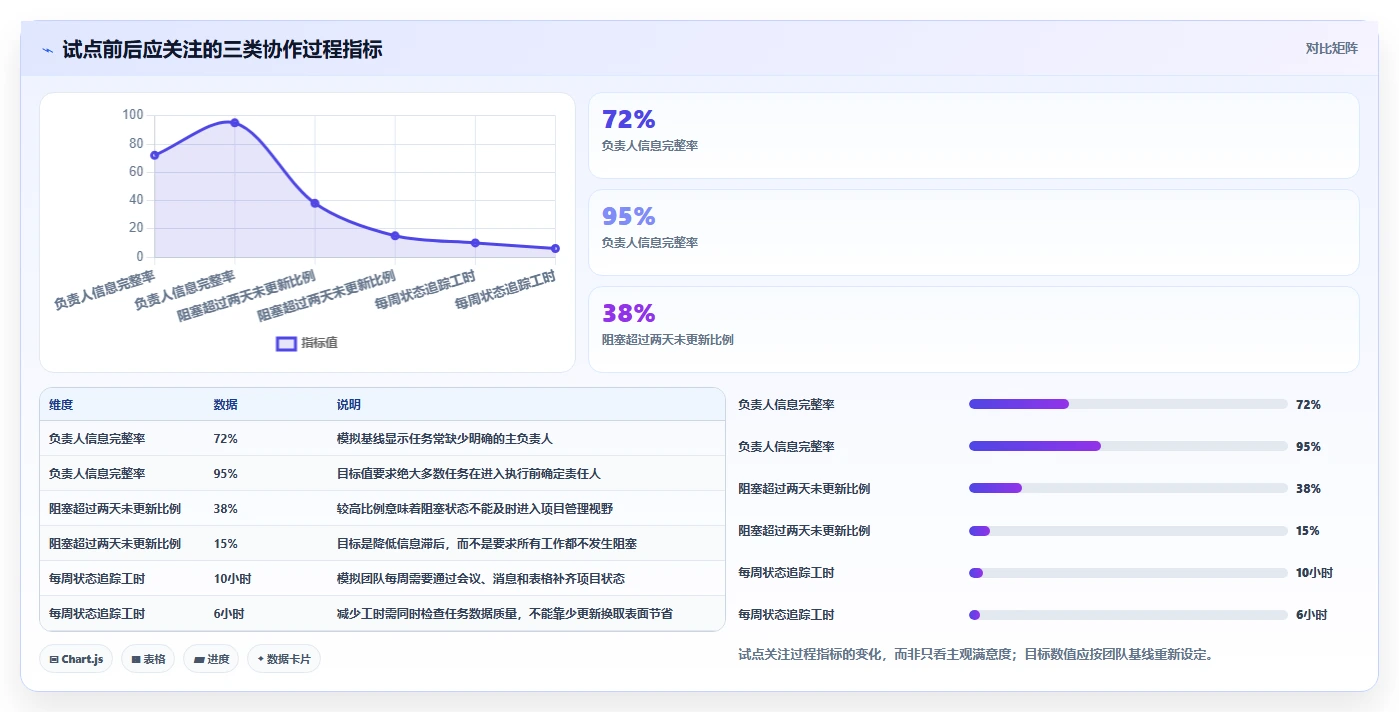This screenshot has height=712, width=1399.
Task: Select the table cell showing 95%
Action: tap(225, 474)
